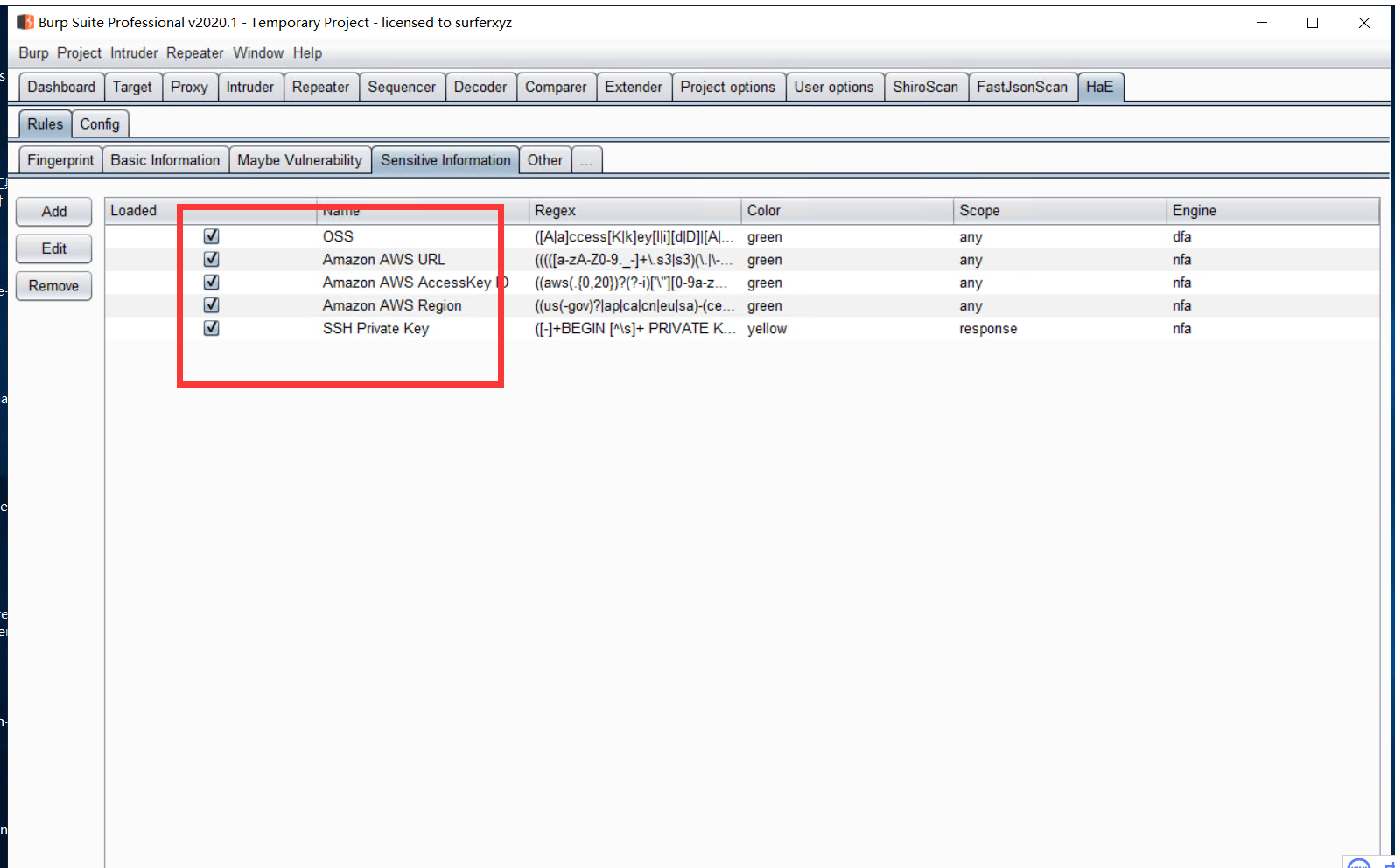Viewport: 1395px width, 868px height.
Task: Open the Decoder tab
Action: point(480,87)
